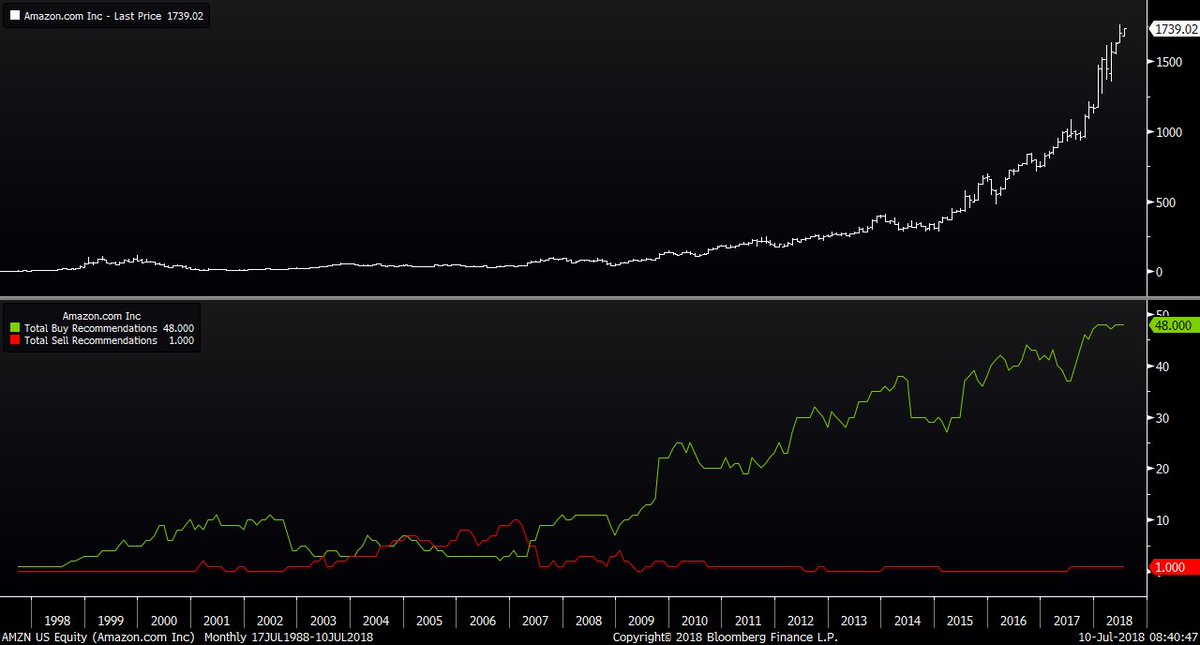The image size is (1200, 645).
Task: Click the green 48.000 axis value tag
Action: point(1174,326)
